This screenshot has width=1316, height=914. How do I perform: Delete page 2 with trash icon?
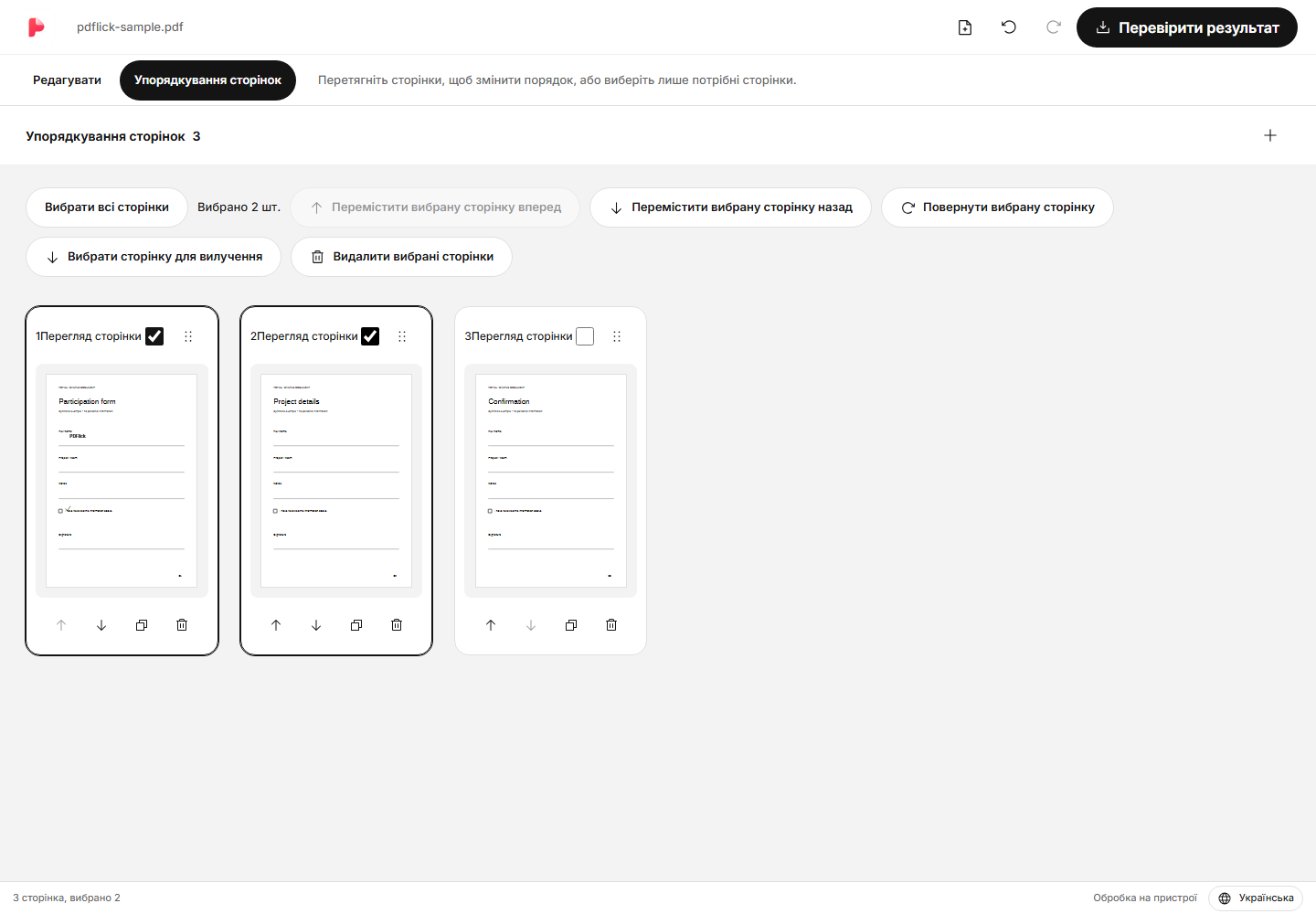click(397, 625)
